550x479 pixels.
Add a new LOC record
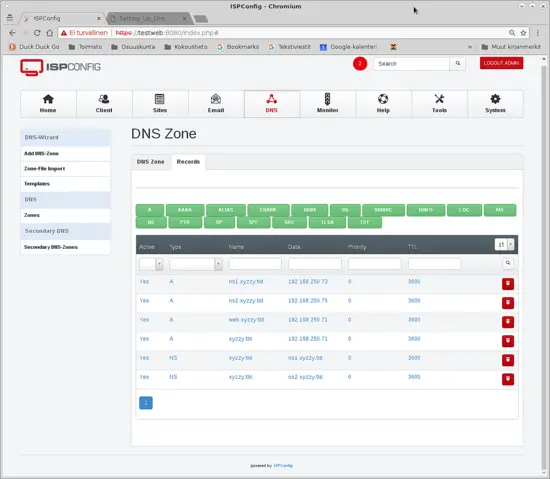(x=464, y=210)
